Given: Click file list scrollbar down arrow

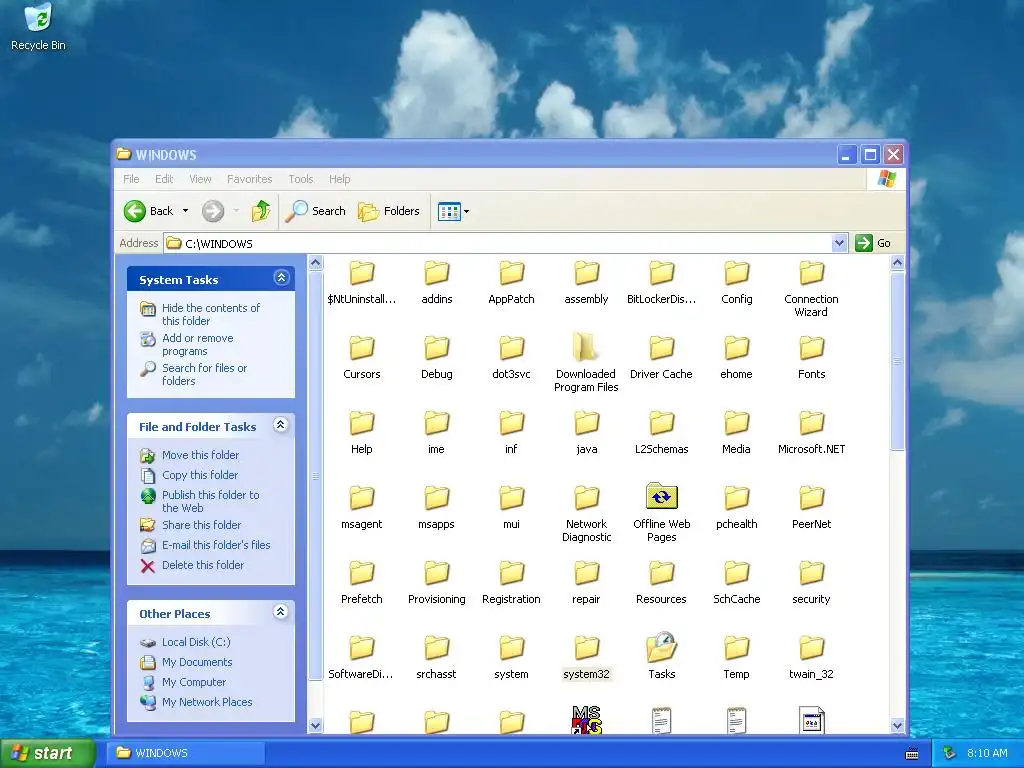Looking at the screenshot, I should [x=897, y=725].
